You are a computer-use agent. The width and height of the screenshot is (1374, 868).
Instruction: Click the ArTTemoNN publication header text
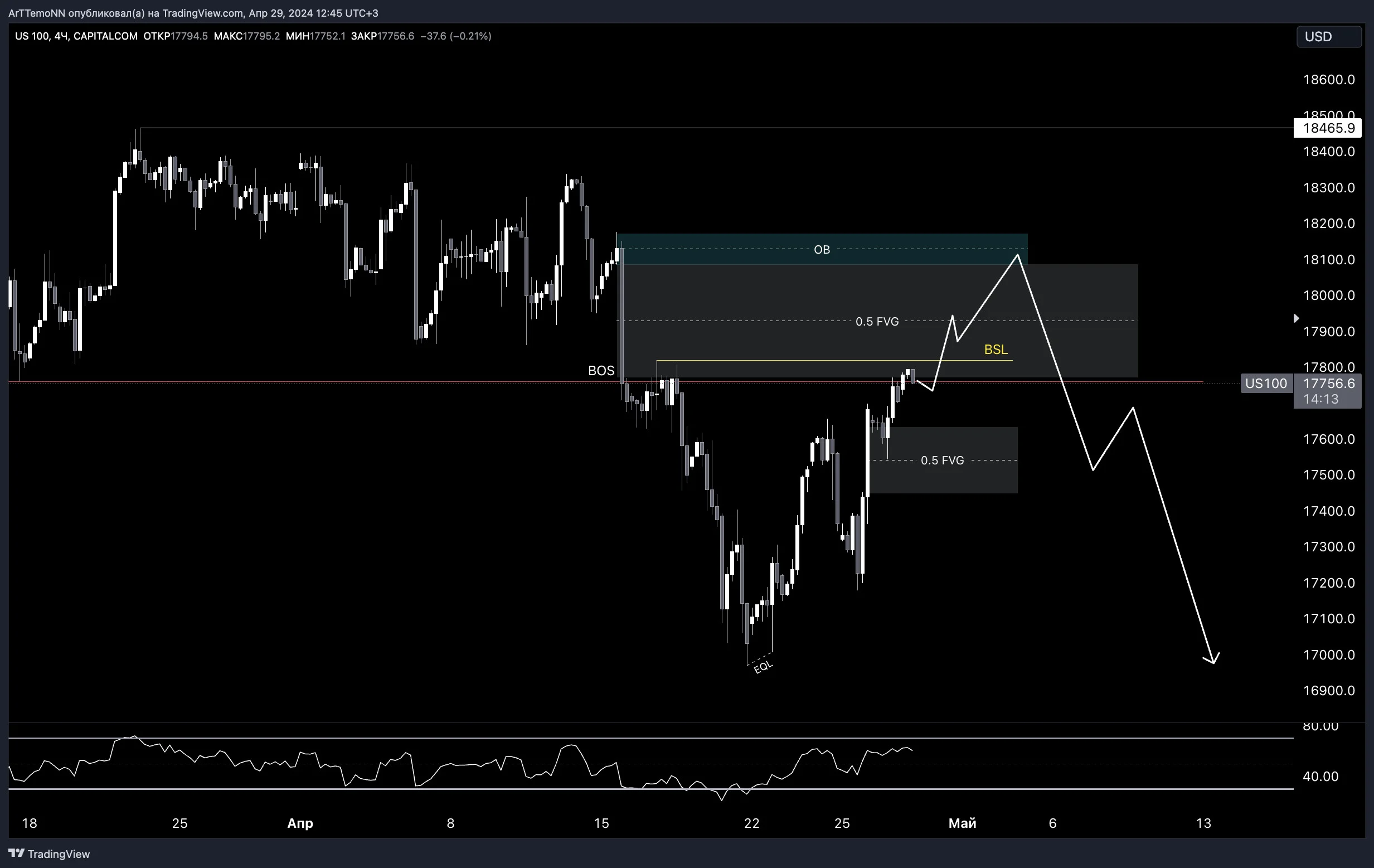pos(193,13)
